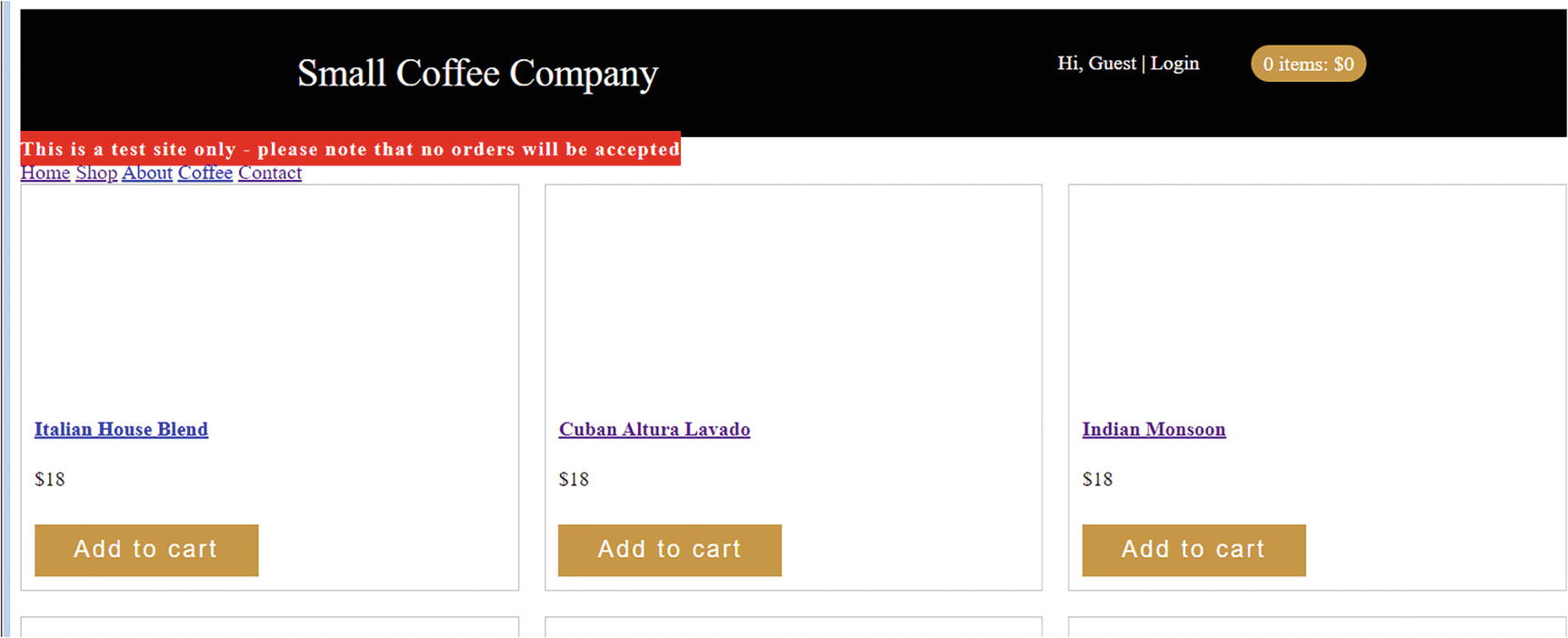This screenshot has height=638, width=1568.
Task: Go to the Home navigation link
Action: coord(45,173)
